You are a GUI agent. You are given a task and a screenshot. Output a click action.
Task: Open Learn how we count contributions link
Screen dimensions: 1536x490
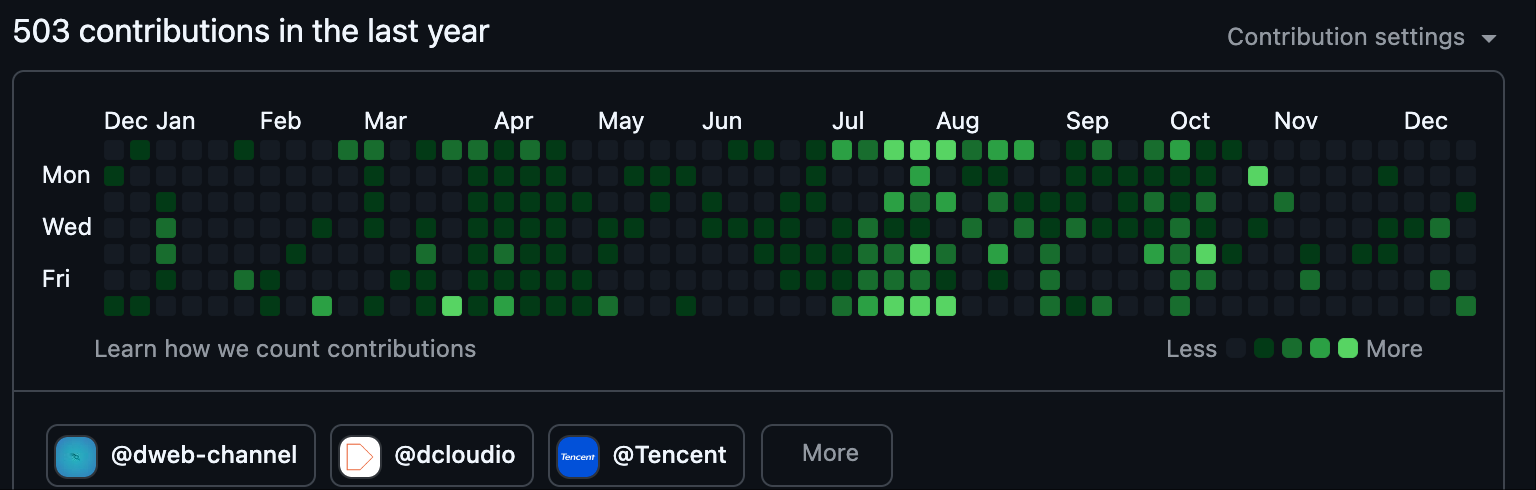[285, 349]
